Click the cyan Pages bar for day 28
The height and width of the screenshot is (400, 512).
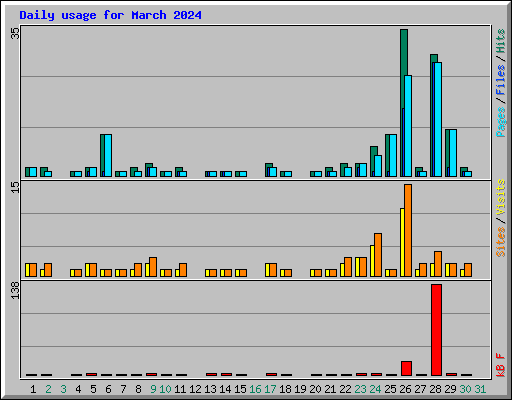point(438,119)
